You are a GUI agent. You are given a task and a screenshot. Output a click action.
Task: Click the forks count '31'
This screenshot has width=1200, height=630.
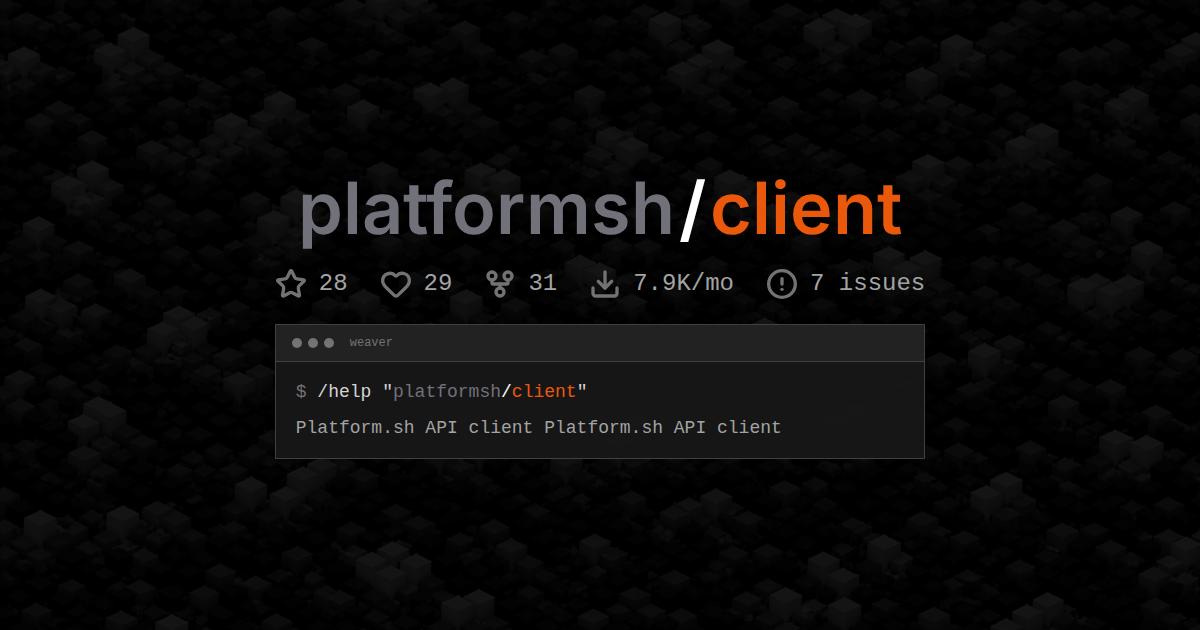coord(542,283)
